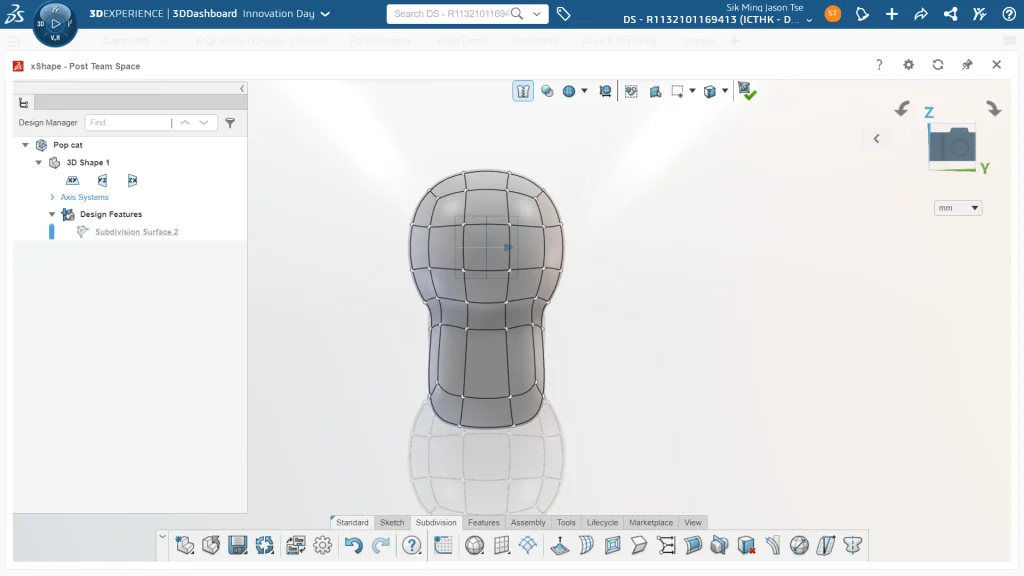Click the sphere primitive icon in Subdivision toolbar
The image size is (1024, 576).
click(x=475, y=545)
